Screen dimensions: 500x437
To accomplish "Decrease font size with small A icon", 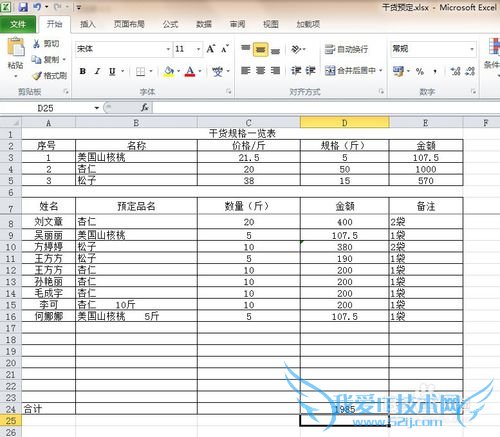I will [x=225, y=49].
